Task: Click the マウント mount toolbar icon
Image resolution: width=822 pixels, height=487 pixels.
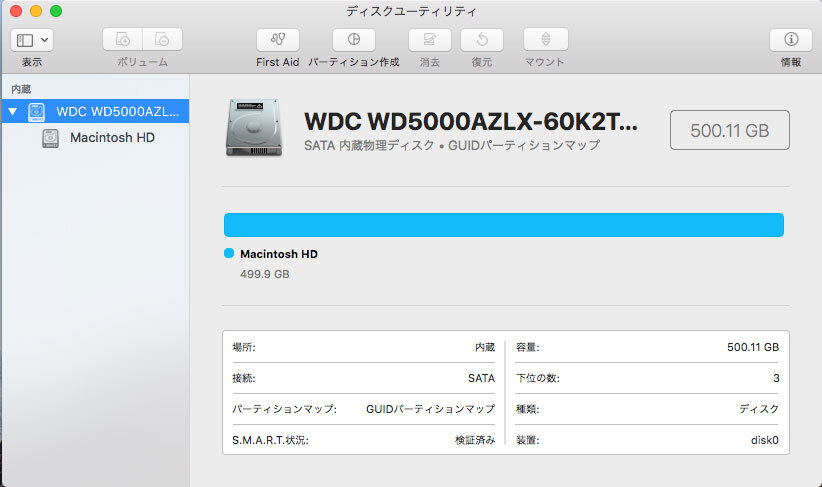Action: point(546,39)
